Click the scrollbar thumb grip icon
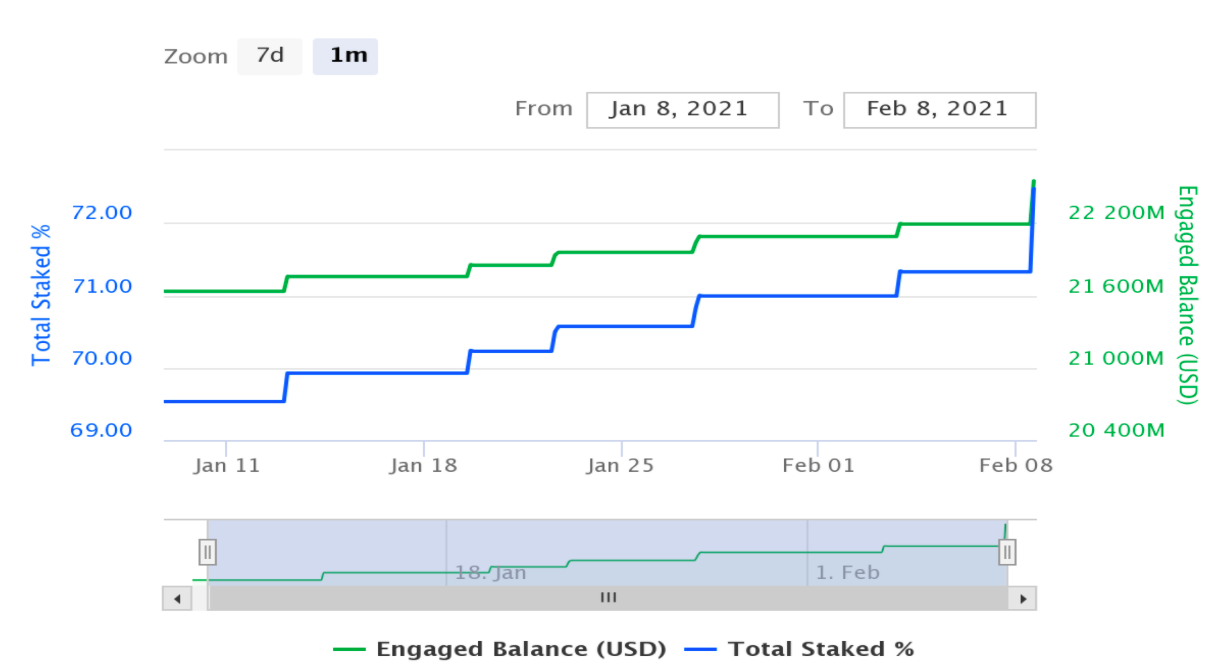Viewport: 1227px width, 667px height. pos(608,598)
